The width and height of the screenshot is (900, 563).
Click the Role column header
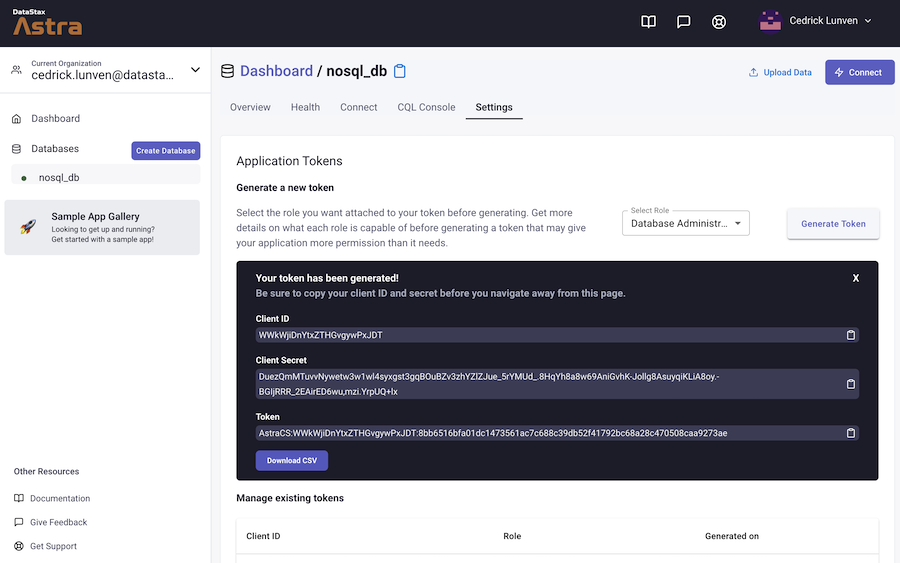click(x=512, y=536)
